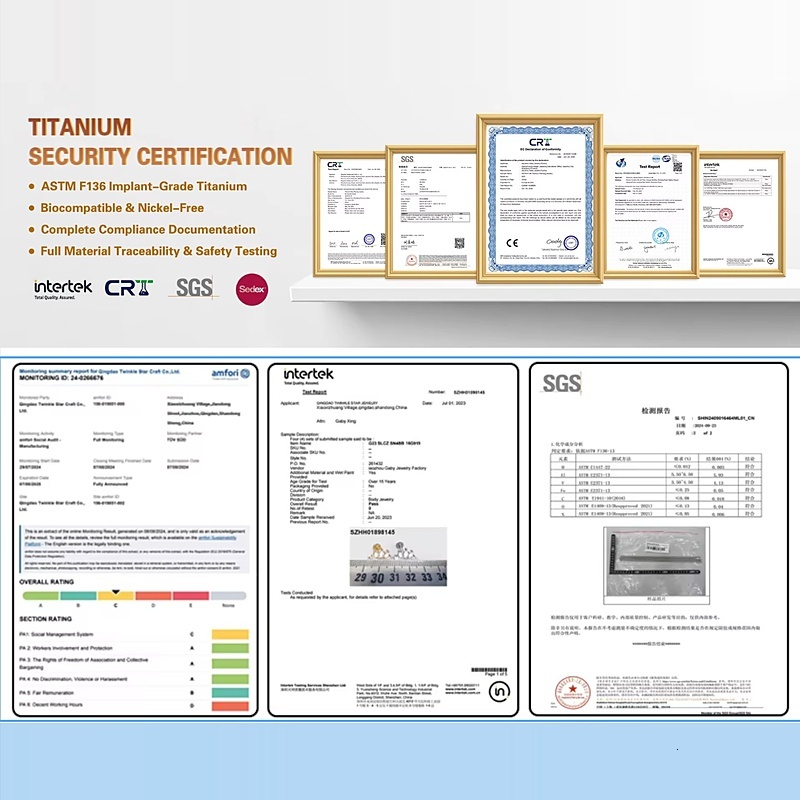800x800 pixels.
Task: Open the round red Sedex logo
Action: [x=252, y=289]
